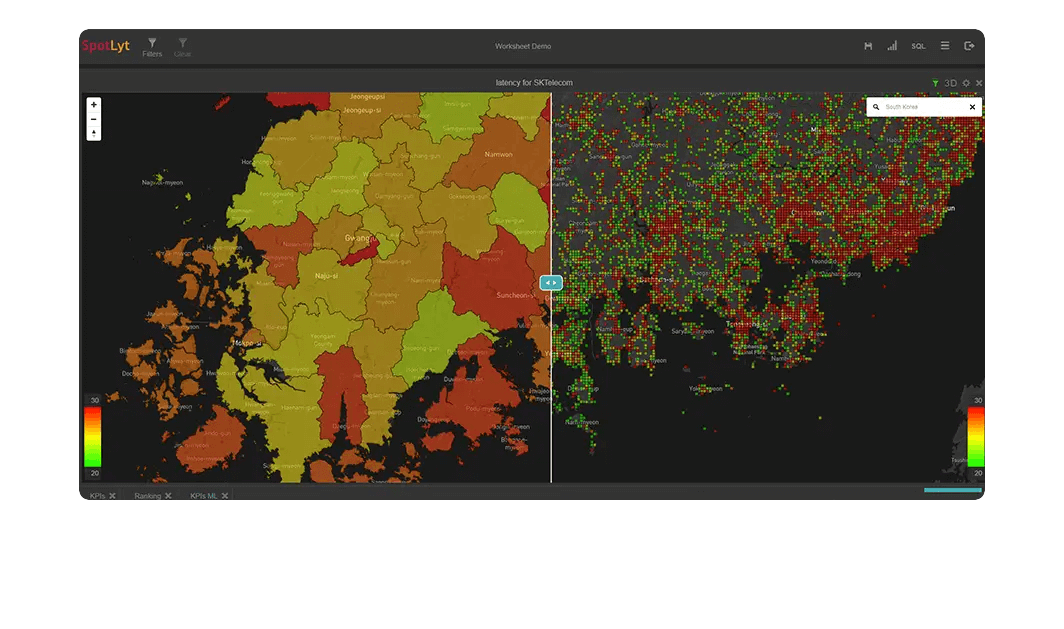Grab the map comparison swipe handle
Viewport: 1064px width, 629px height.
click(x=551, y=283)
